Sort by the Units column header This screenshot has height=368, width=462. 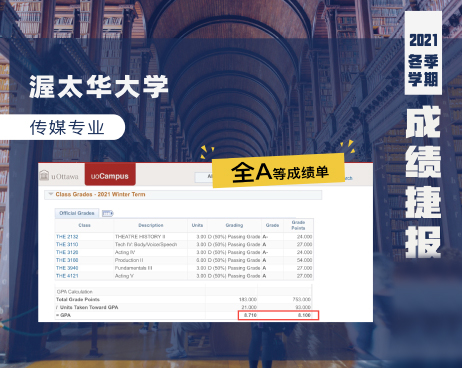pos(197,225)
